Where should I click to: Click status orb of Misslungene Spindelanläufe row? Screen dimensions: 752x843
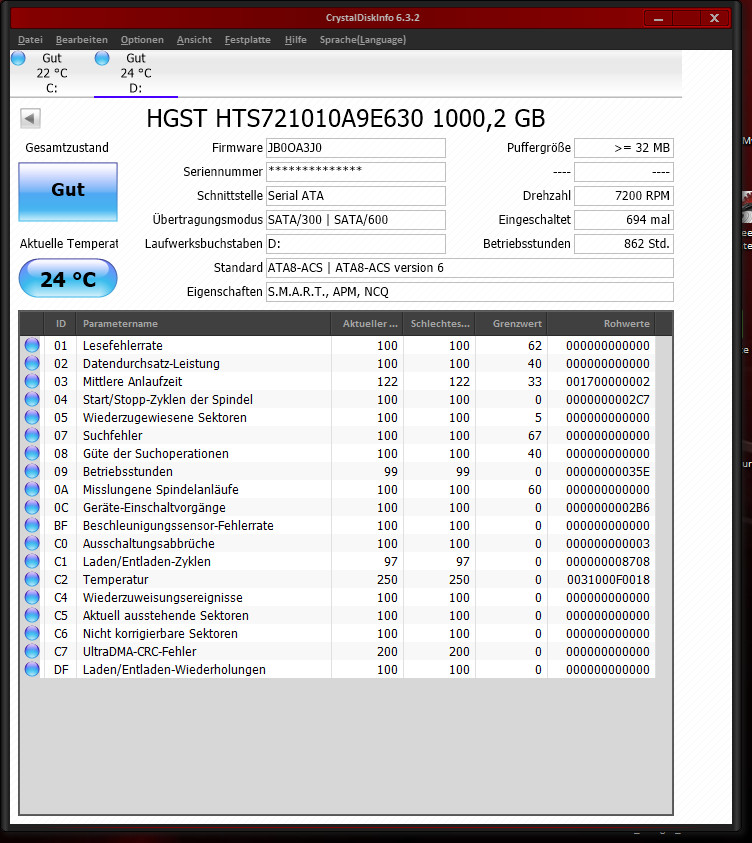tap(32, 489)
